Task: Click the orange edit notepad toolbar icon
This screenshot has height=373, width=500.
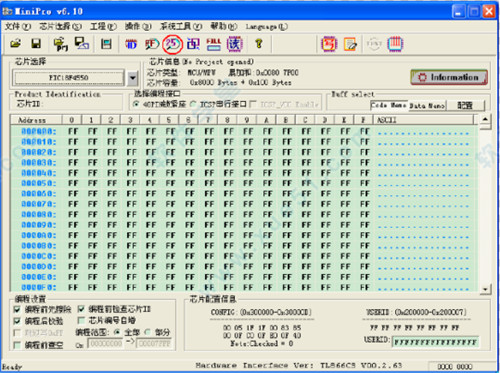Action: 350,44
